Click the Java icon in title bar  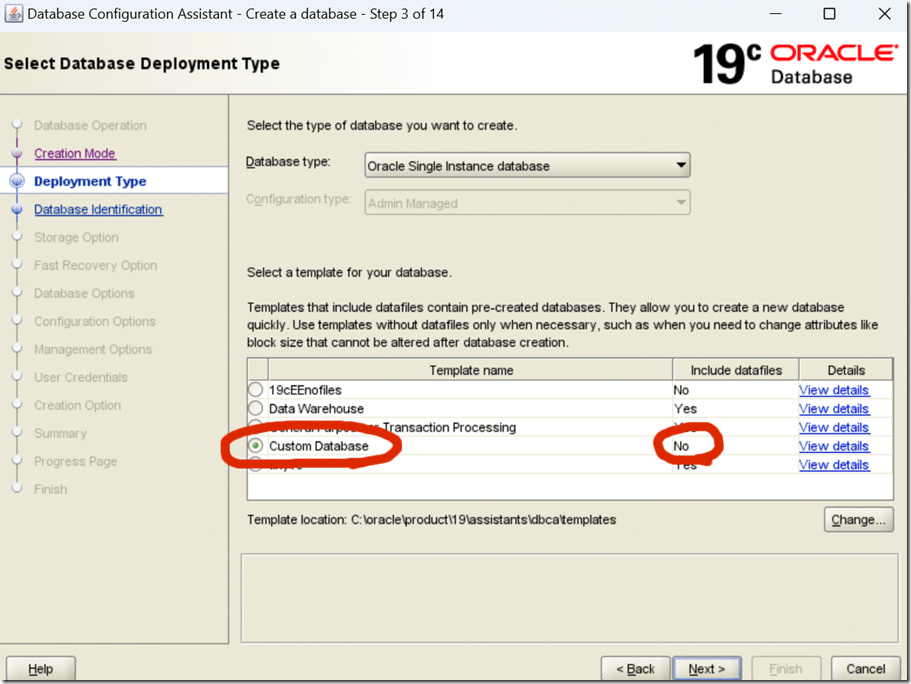tap(13, 14)
